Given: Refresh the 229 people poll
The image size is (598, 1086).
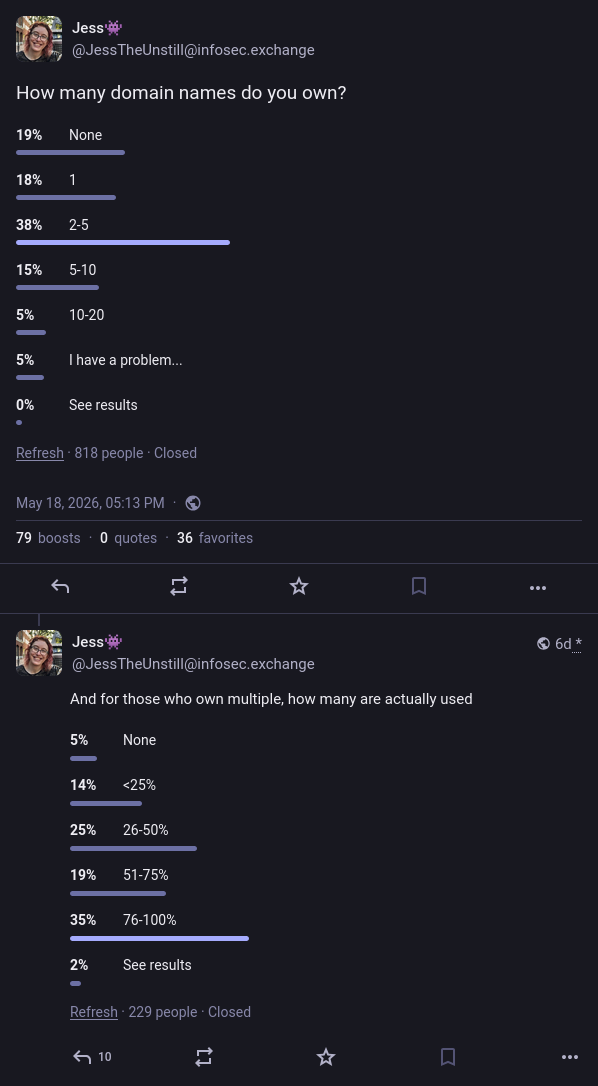Looking at the screenshot, I should point(94,1012).
